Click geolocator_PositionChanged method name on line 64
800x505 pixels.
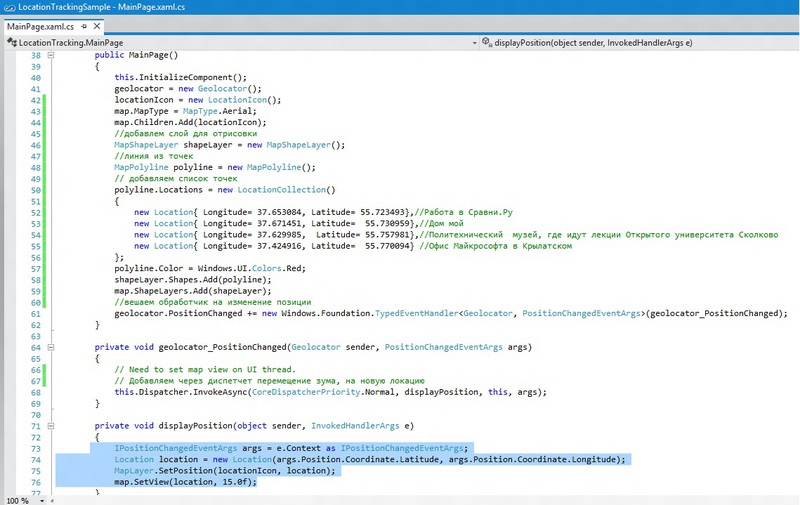click(x=222, y=347)
